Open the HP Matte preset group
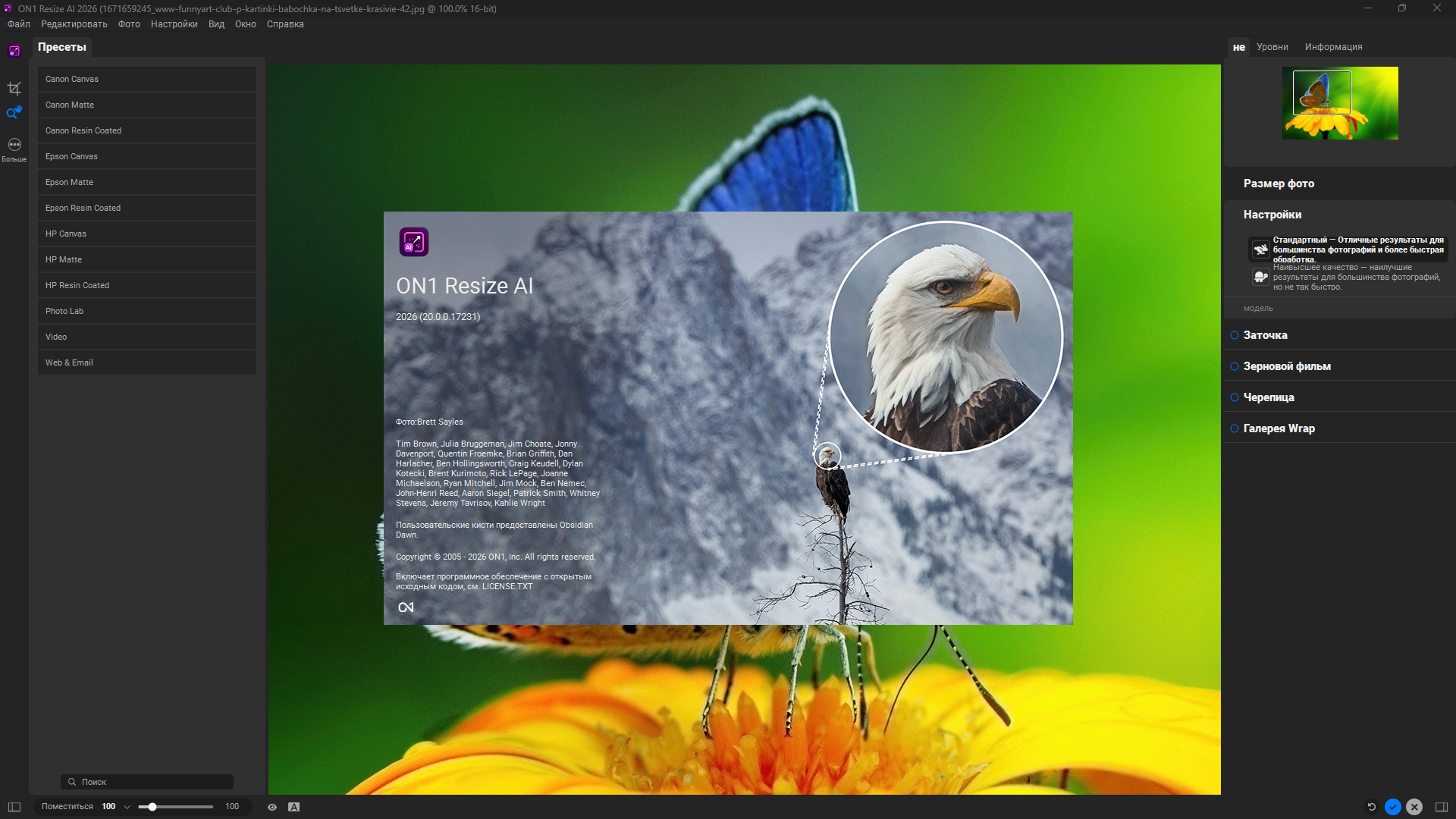1456x819 pixels. click(147, 259)
